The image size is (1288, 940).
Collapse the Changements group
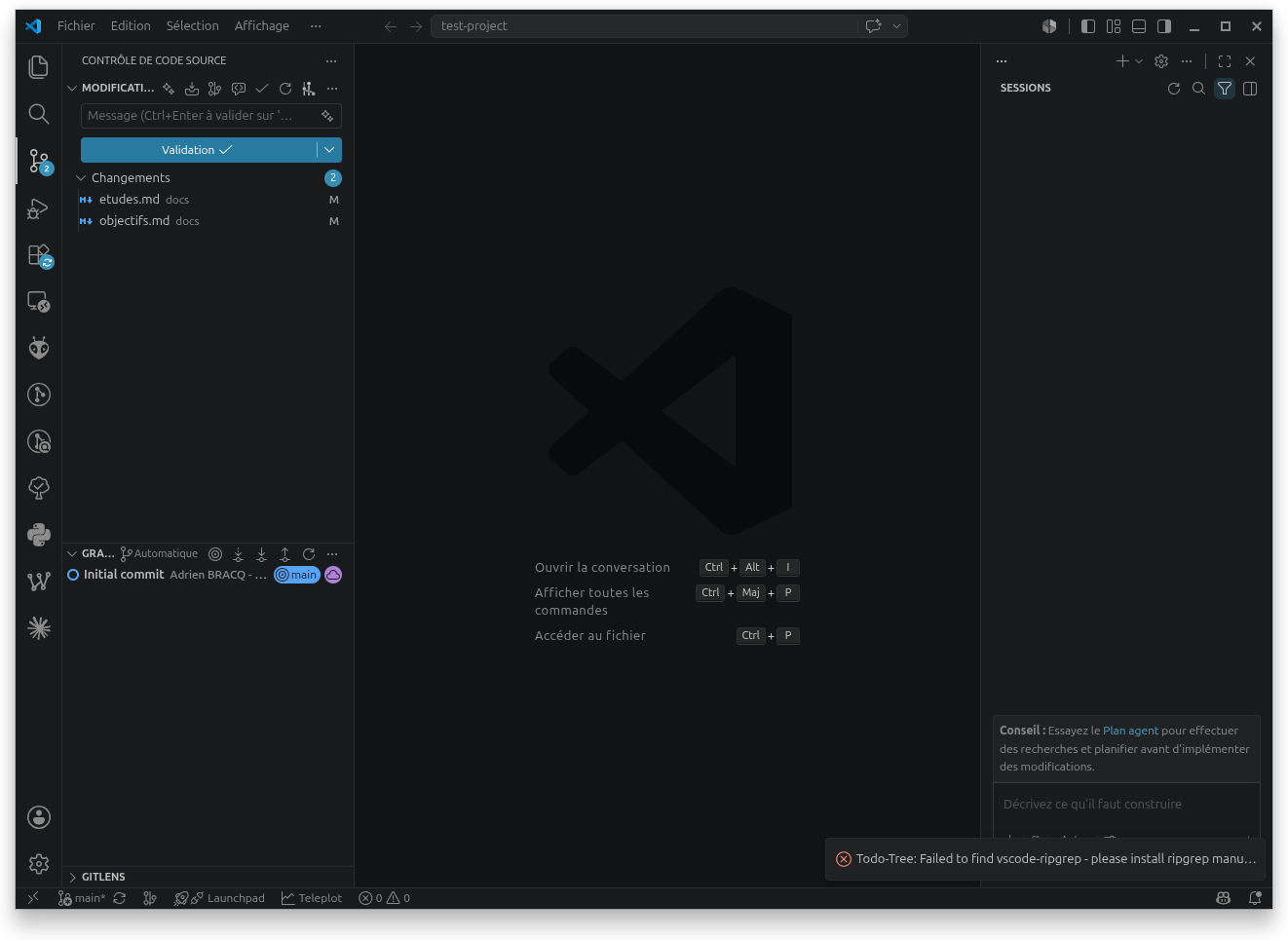[x=81, y=178]
